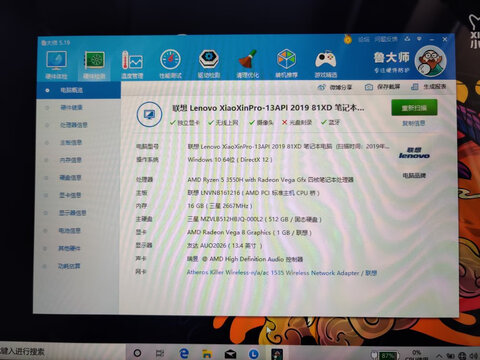Open 清理优化 broom cleanup icon
Image resolution: width=480 pixels, height=360 pixels.
point(247,64)
